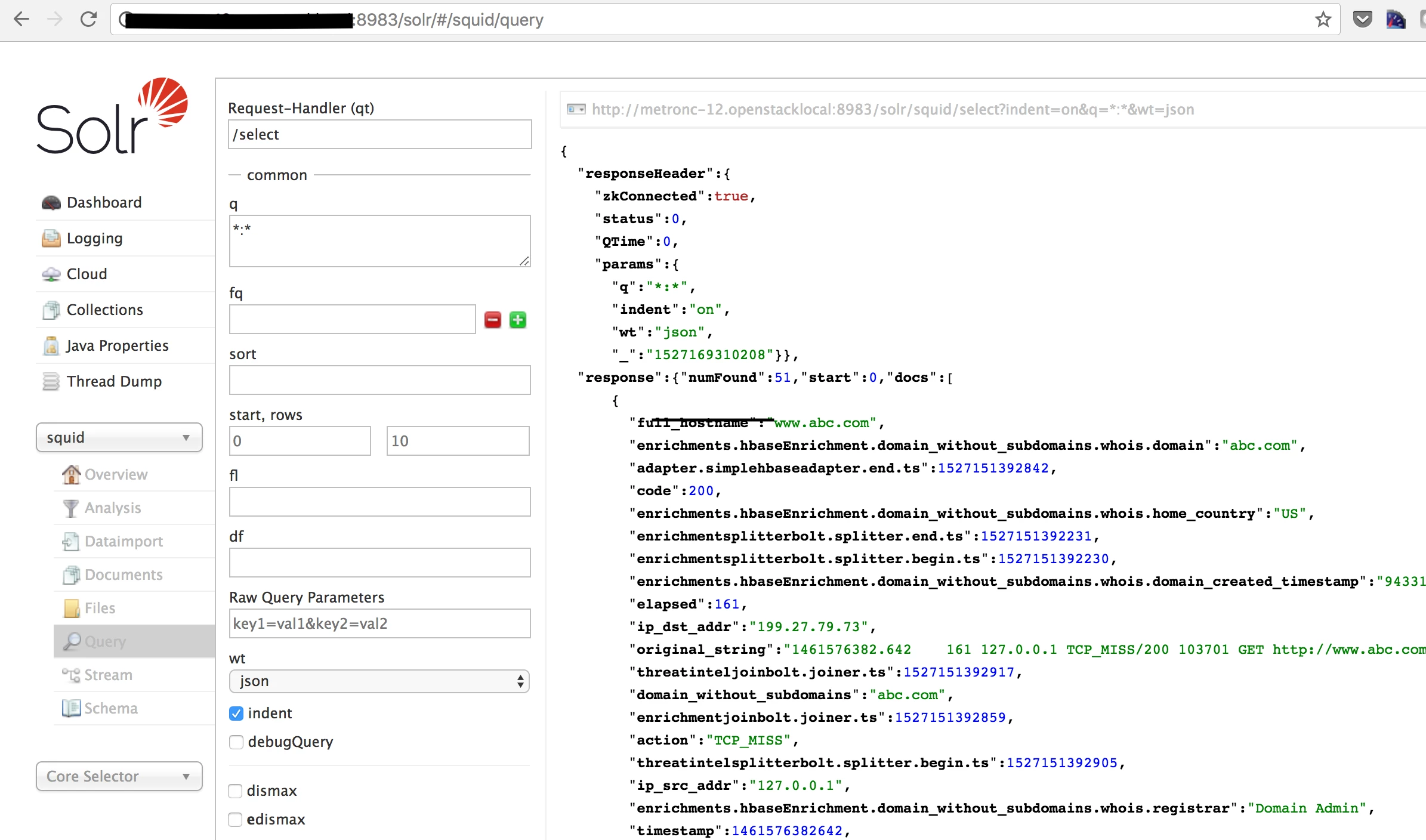Bookmark the page with the star icon
1426x840 pixels.
click(1323, 20)
